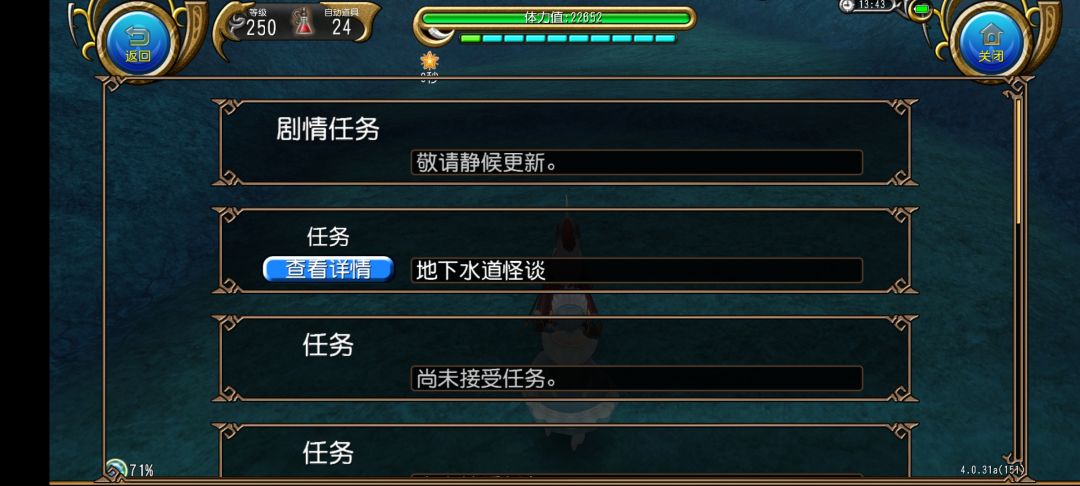Image resolution: width=1080 pixels, height=486 pixels.
Task: Tap the blue 返回 back button
Action: (x=137, y=43)
